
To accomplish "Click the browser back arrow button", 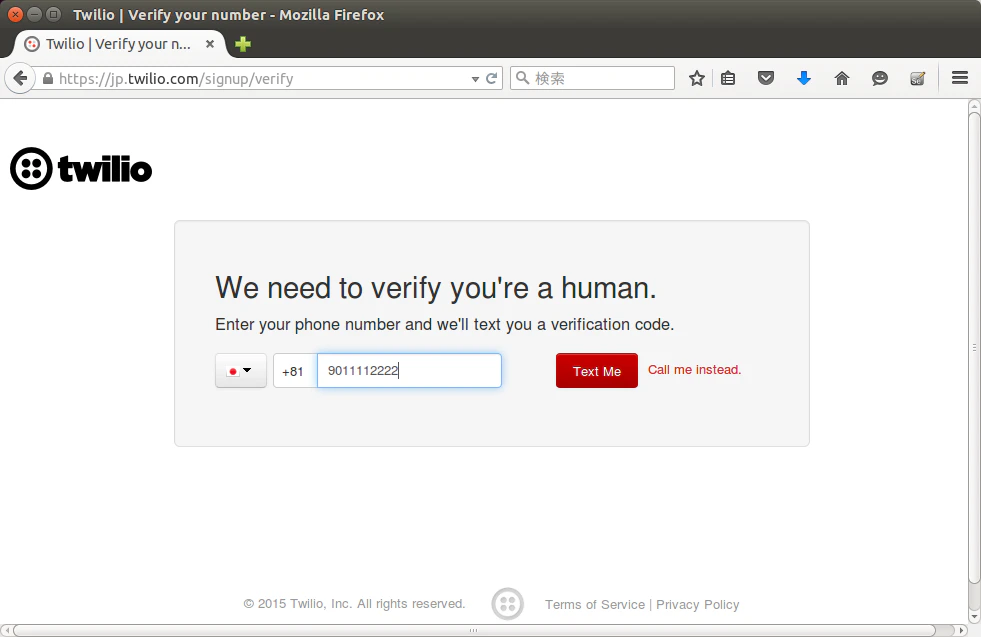I will 20,78.
